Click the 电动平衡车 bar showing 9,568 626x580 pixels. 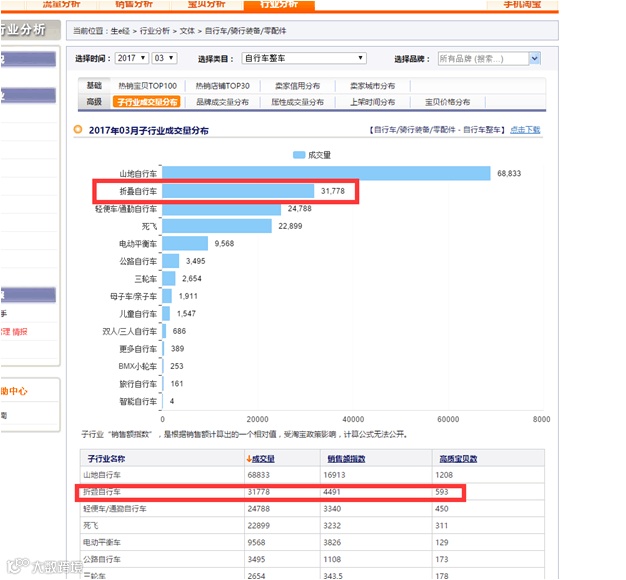click(x=185, y=243)
